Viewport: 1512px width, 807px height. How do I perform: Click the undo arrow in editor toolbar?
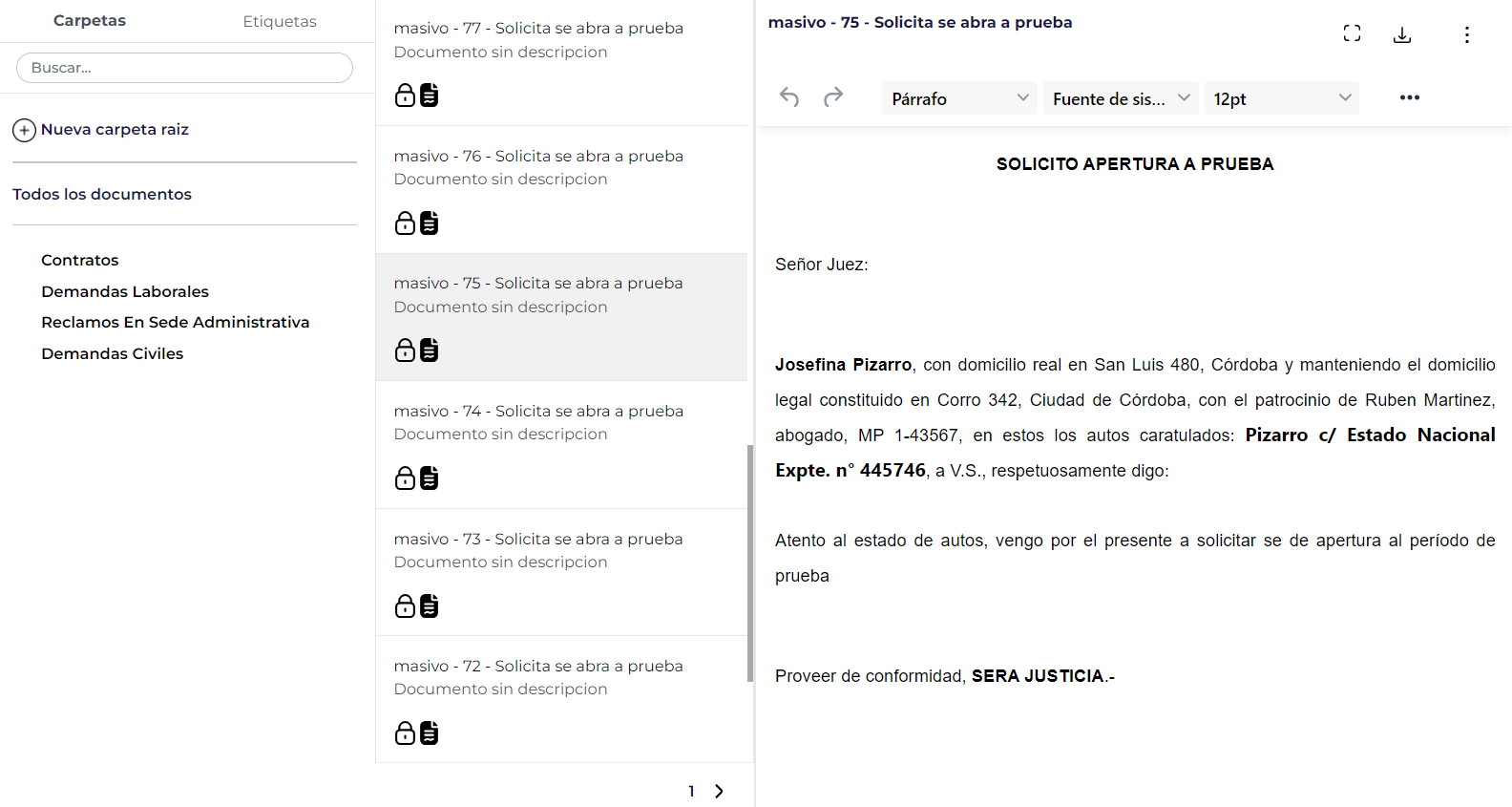(x=789, y=97)
